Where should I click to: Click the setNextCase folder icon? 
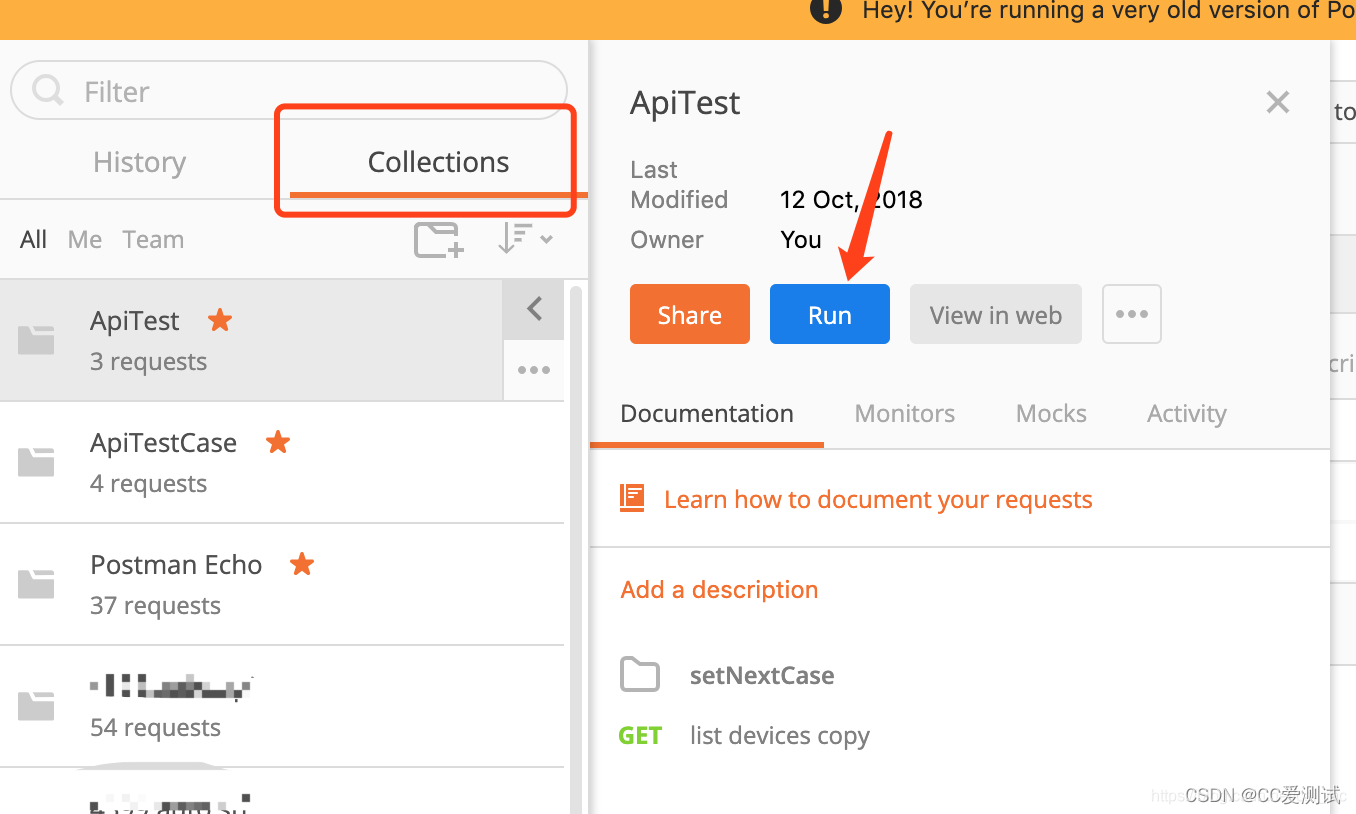click(x=640, y=675)
